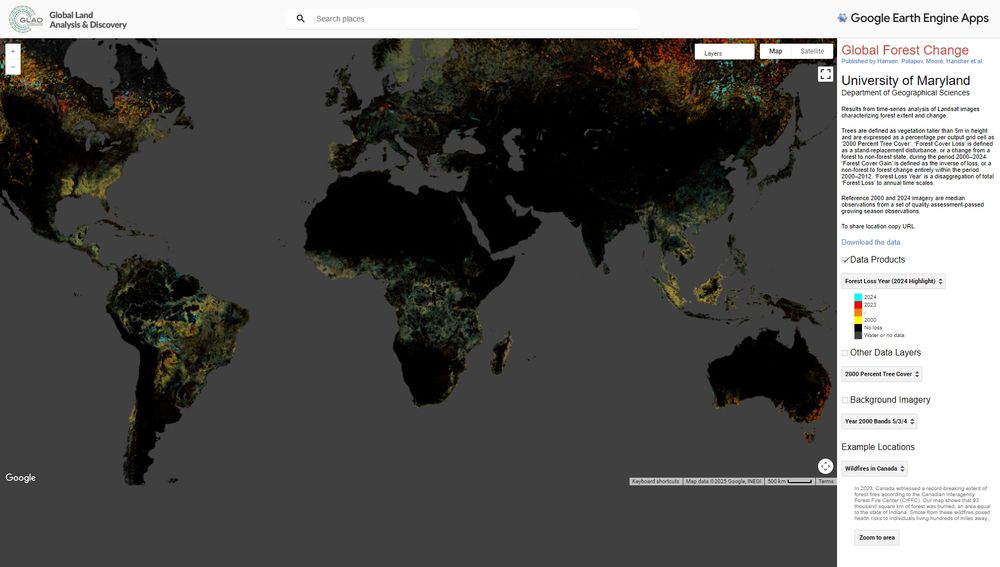Click the Terms link on map

826,482
